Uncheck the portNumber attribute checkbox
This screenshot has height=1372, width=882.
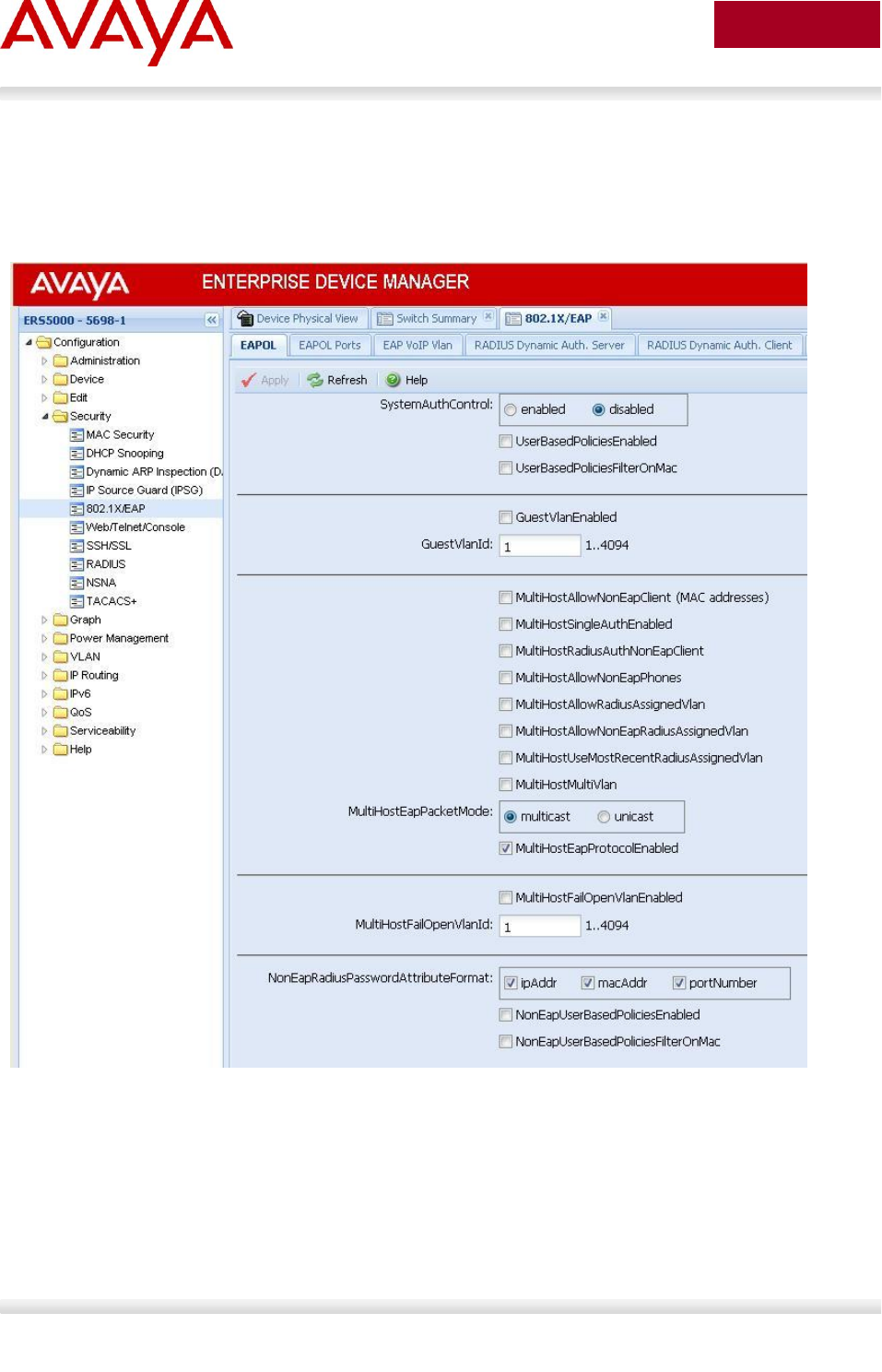point(679,983)
